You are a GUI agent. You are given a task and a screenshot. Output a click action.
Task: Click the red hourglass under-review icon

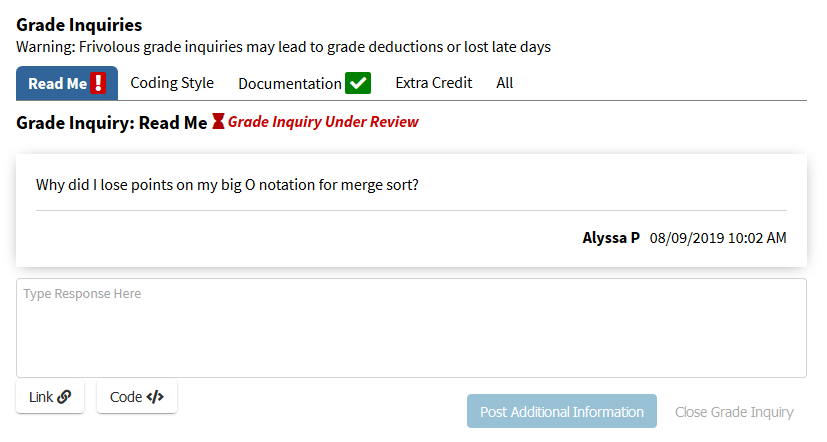(218, 121)
